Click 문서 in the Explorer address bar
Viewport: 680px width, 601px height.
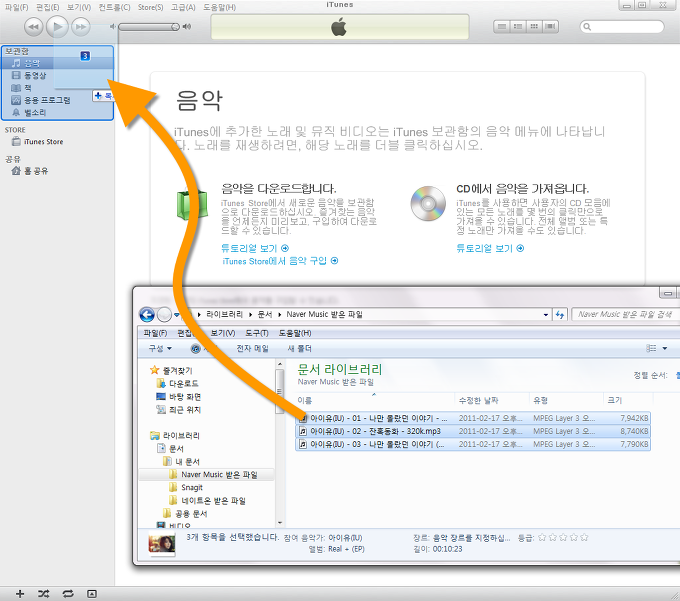(x=265, y=314)
